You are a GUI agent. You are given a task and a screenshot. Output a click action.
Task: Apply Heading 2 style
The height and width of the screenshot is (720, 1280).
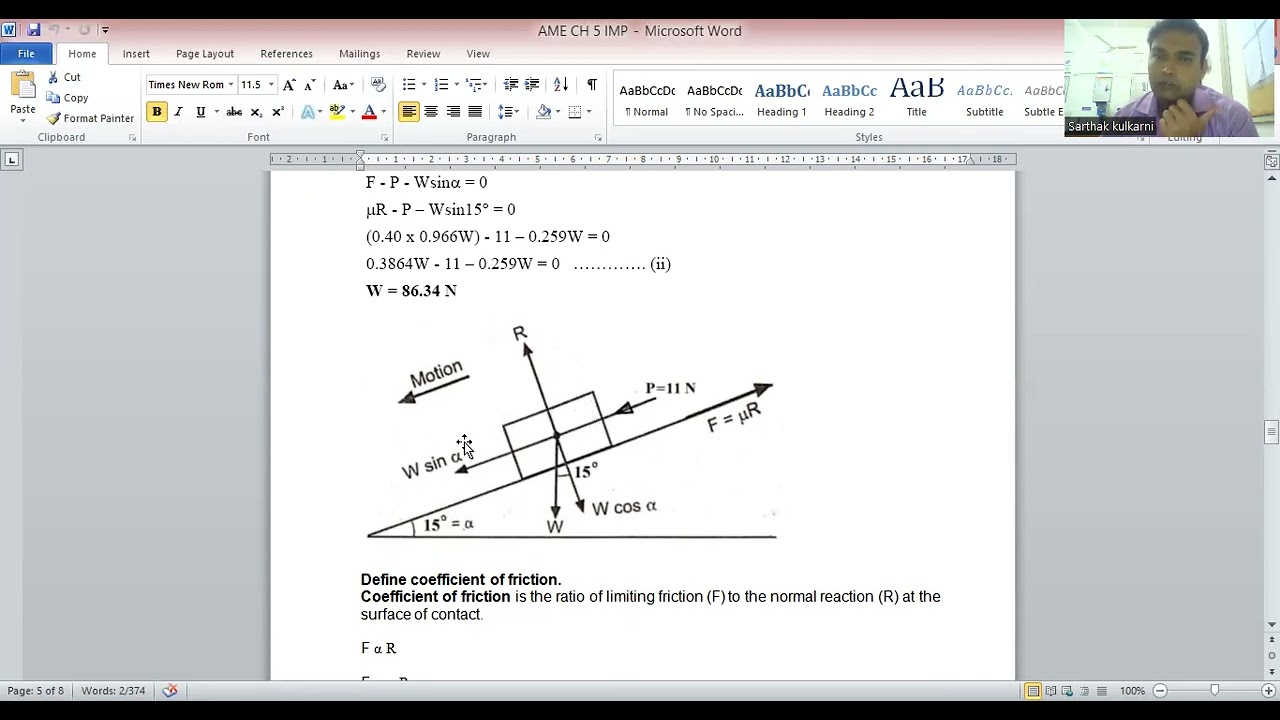849,99
